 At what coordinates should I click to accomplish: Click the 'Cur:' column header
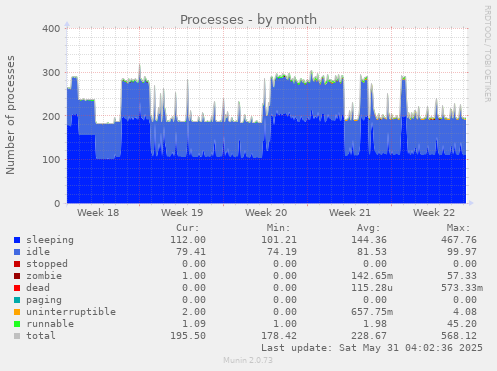pyautogui.click(x=188, y=228)
